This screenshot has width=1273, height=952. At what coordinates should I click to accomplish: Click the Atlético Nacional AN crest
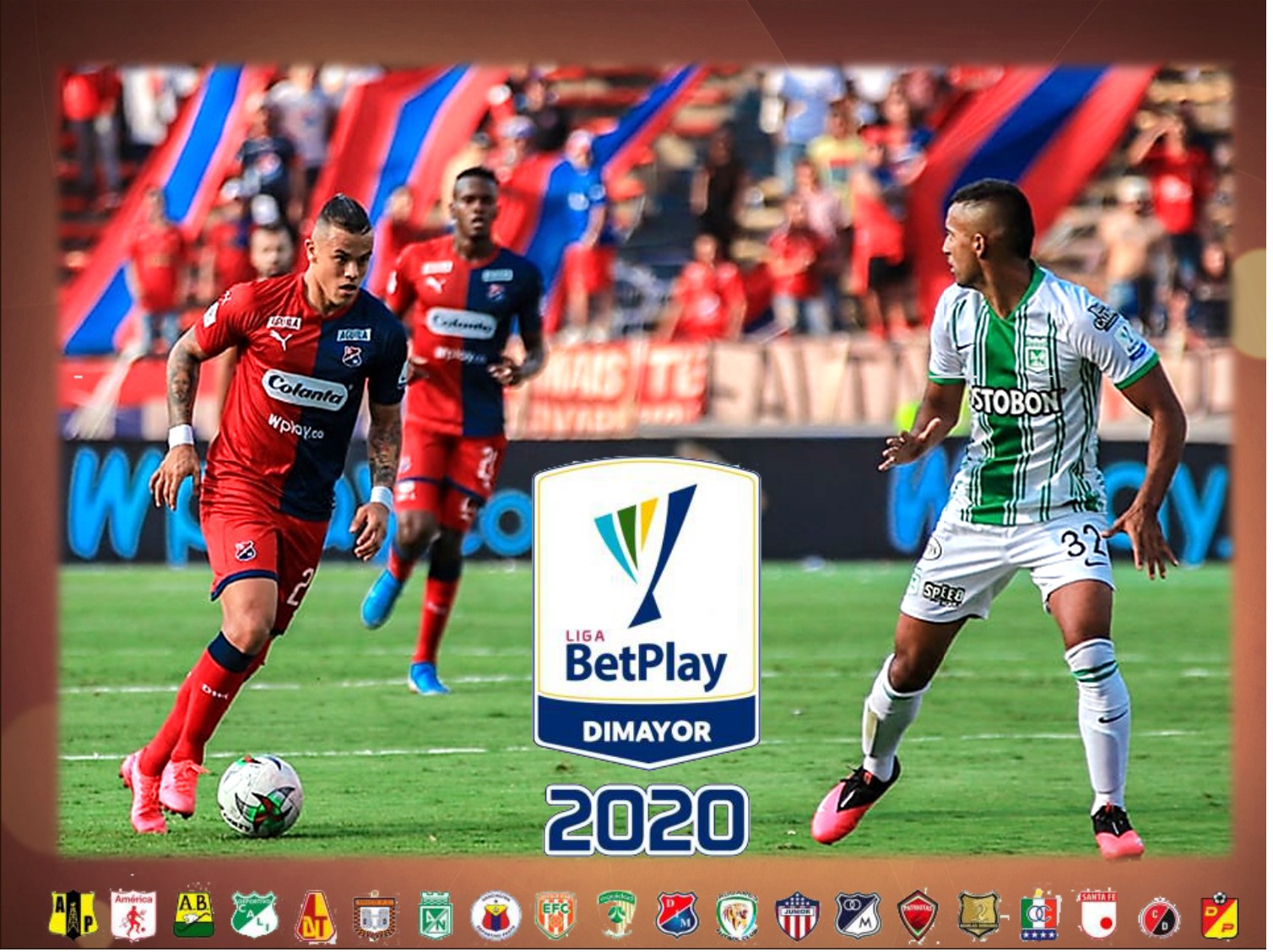pos(436,917)
